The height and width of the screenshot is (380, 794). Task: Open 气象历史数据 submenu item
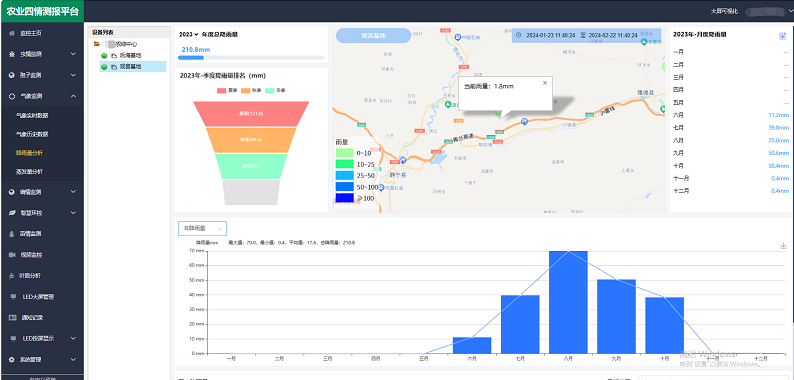32,134
